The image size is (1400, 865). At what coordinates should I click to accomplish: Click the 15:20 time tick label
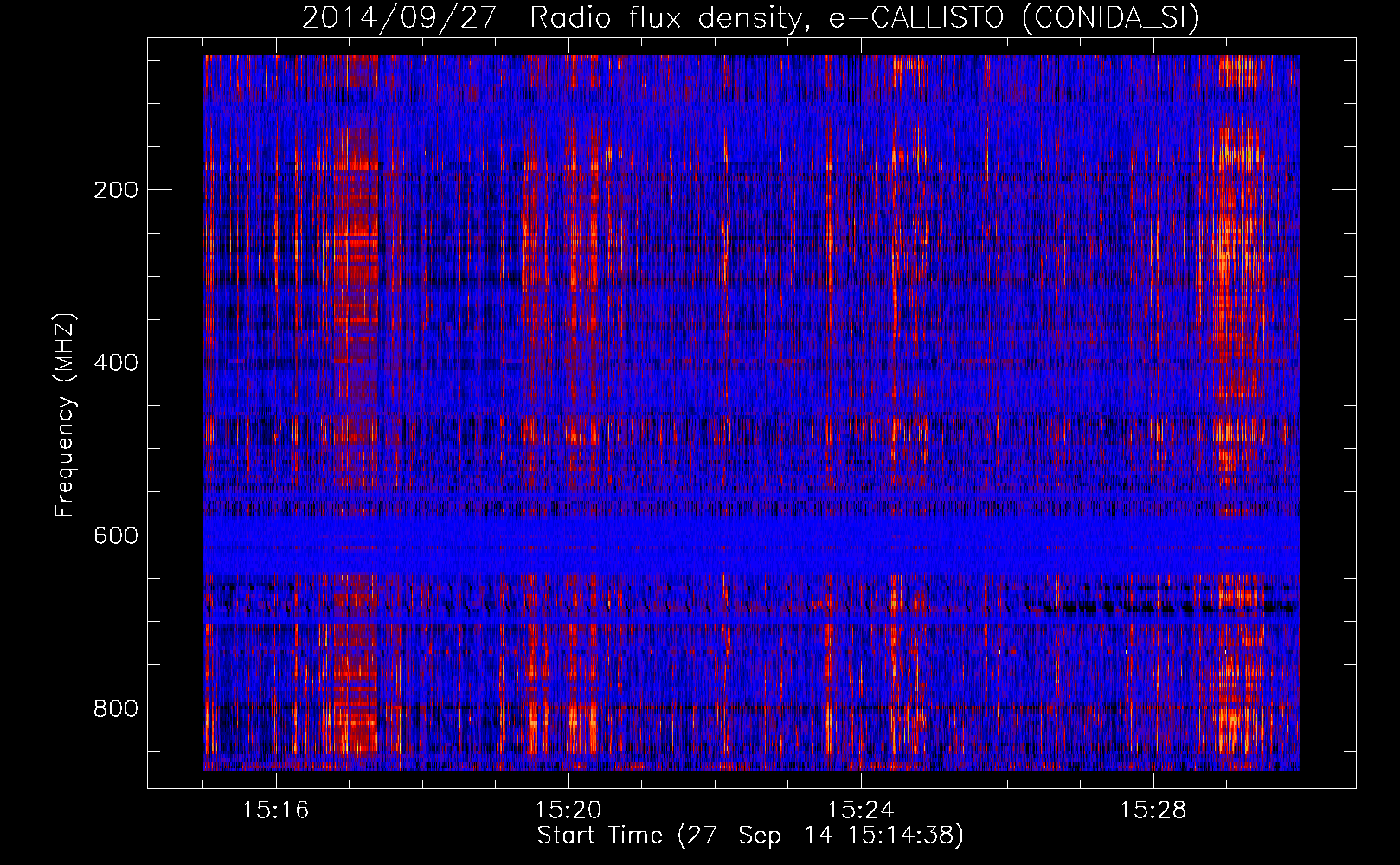pyautogui.click(x=568, y=811)
